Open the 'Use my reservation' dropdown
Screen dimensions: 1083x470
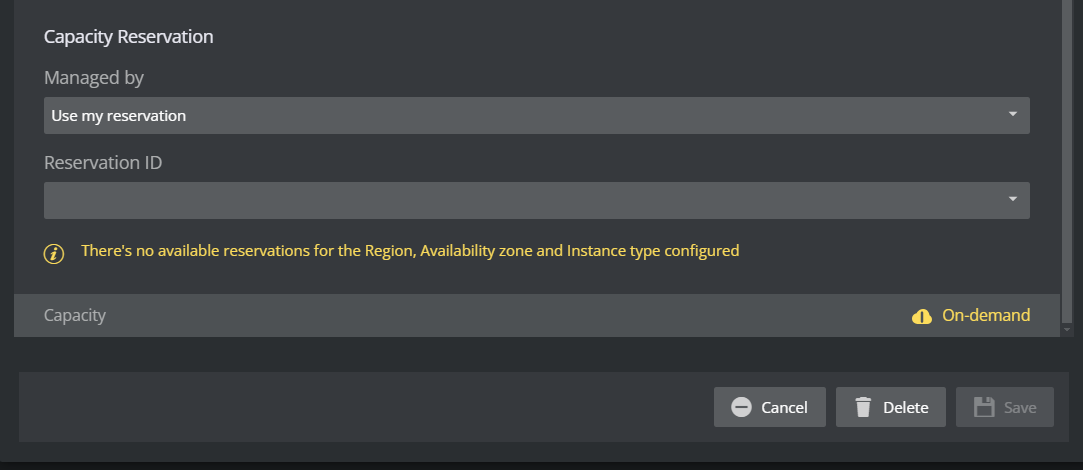pos(520,115)
